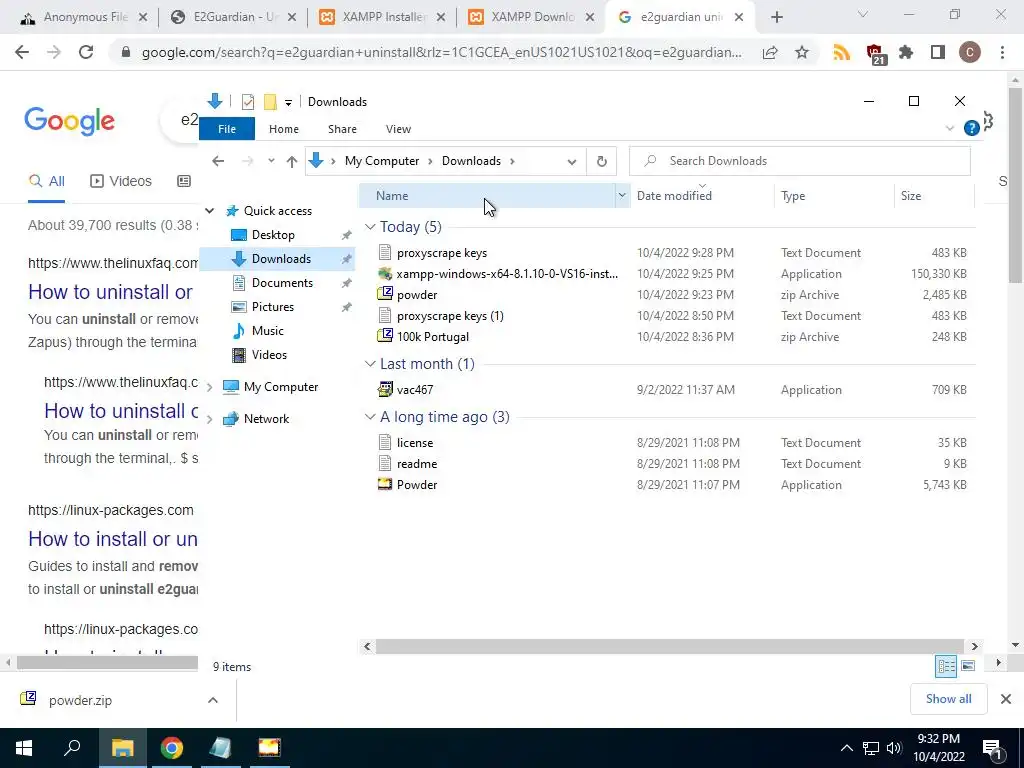The image size is (1024, 768).
Task: Switch to the XAMPP Installer Chrome tab
Action: point(383,17)
